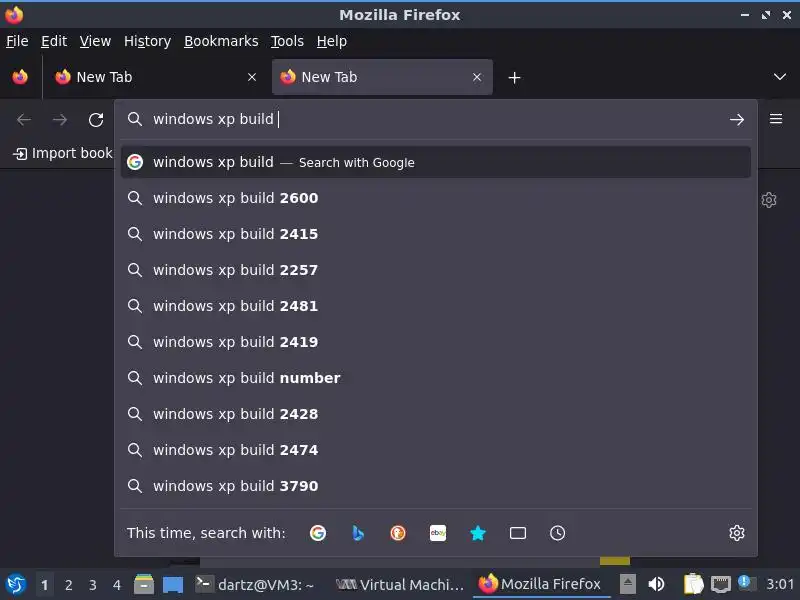Image resolution: width=800 pixels, height=600 pixels.
Task: Select suggestion 'windows xp build 2600'
Action: pos(435,198)
